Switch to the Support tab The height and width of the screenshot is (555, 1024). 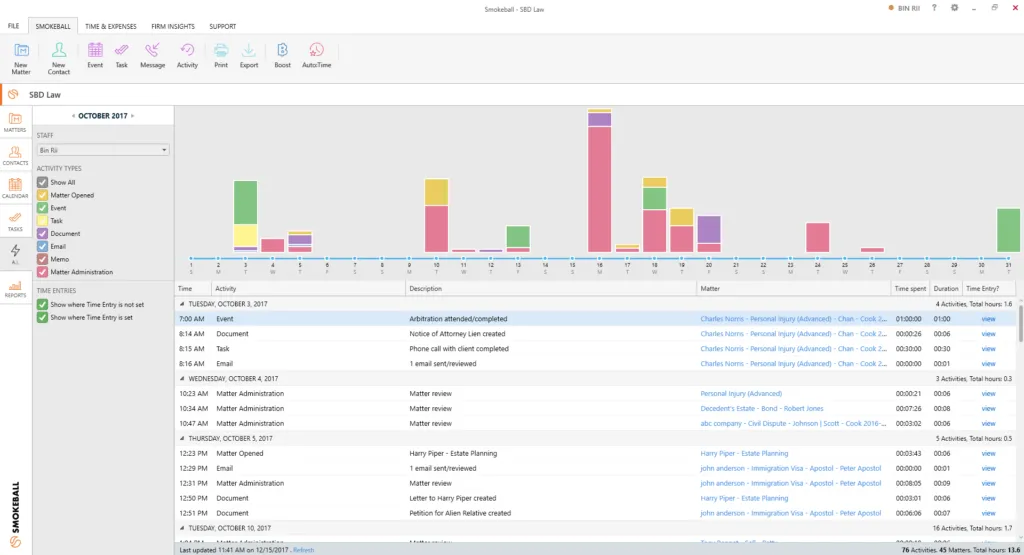(x=223, y=26)
